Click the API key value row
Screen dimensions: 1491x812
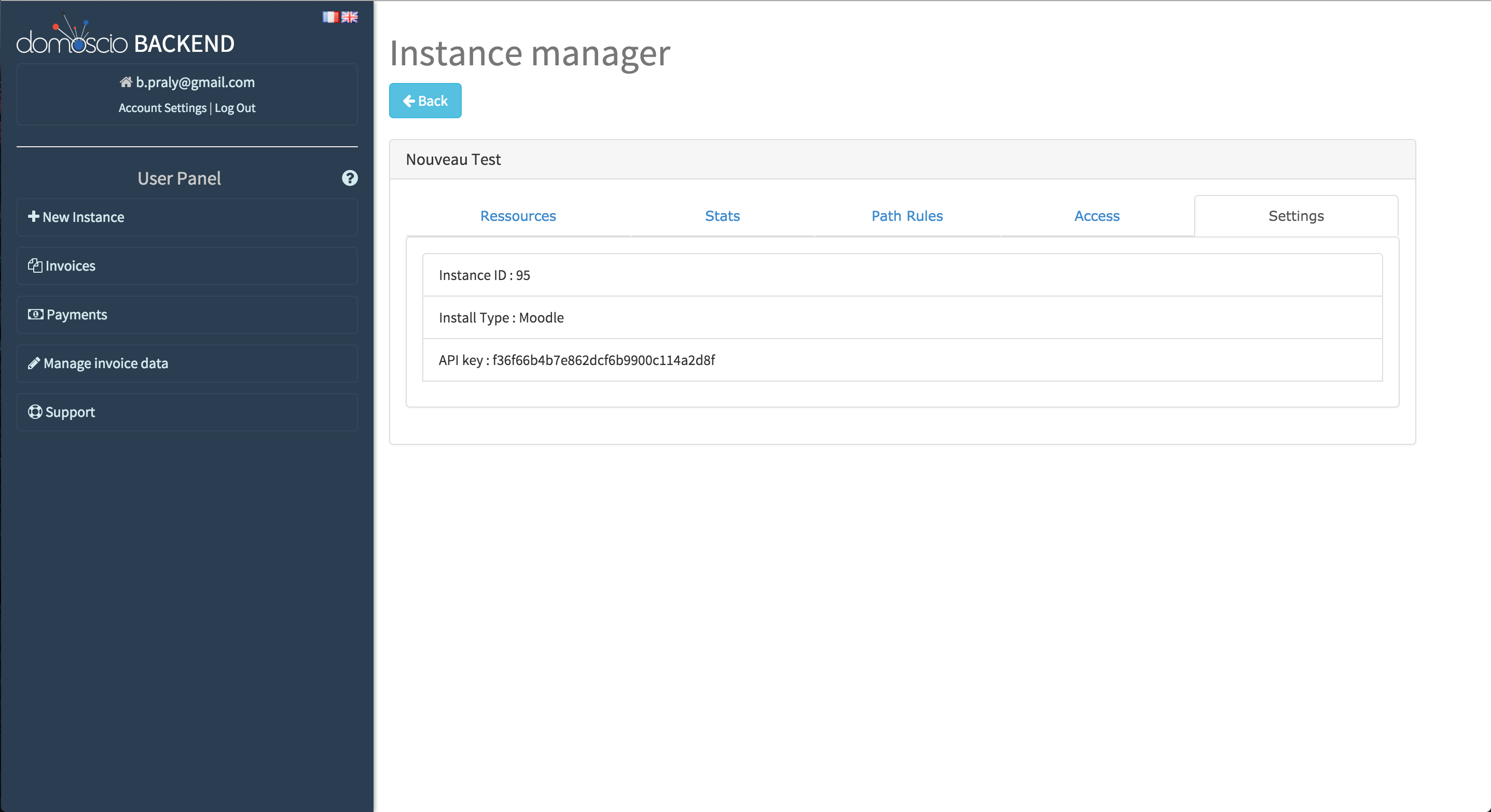(x=902, y=360)
